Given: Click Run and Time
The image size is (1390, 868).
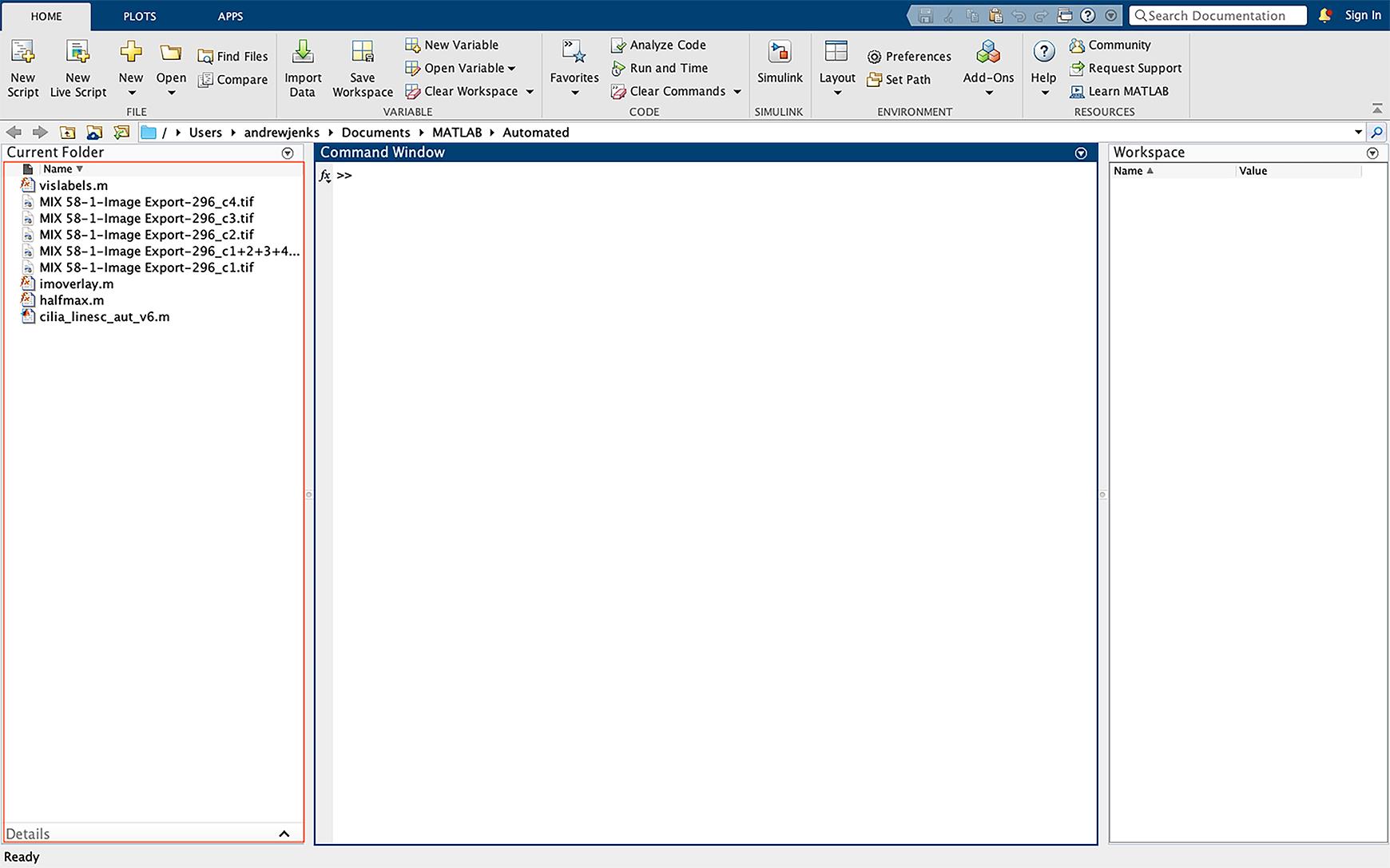Looking at the screenshot, I should click(659, 68).
